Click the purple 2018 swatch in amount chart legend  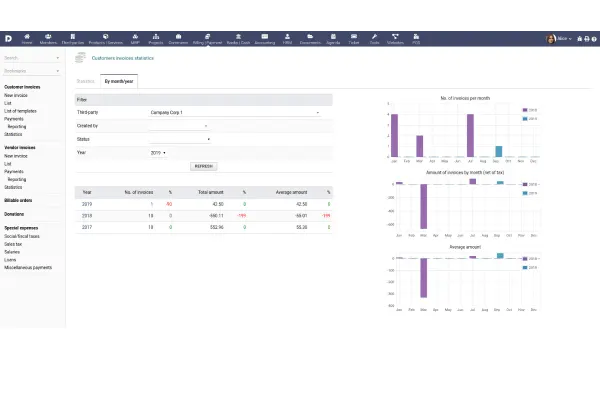[x=524, y=184]
